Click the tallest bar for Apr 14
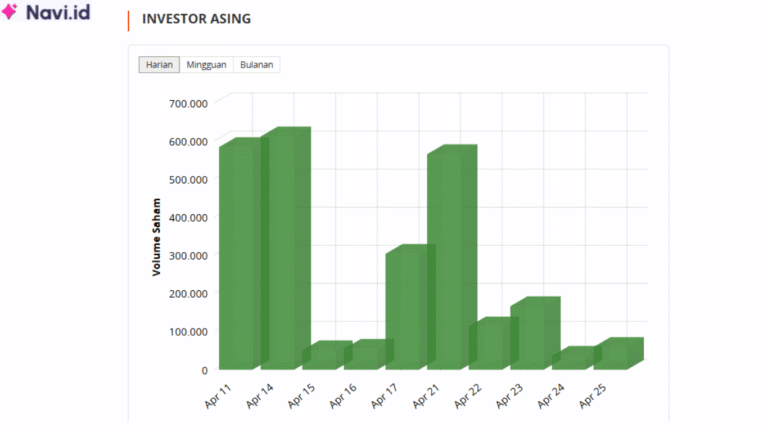This screenshot has height=432, width=768. tap(285, 250)
